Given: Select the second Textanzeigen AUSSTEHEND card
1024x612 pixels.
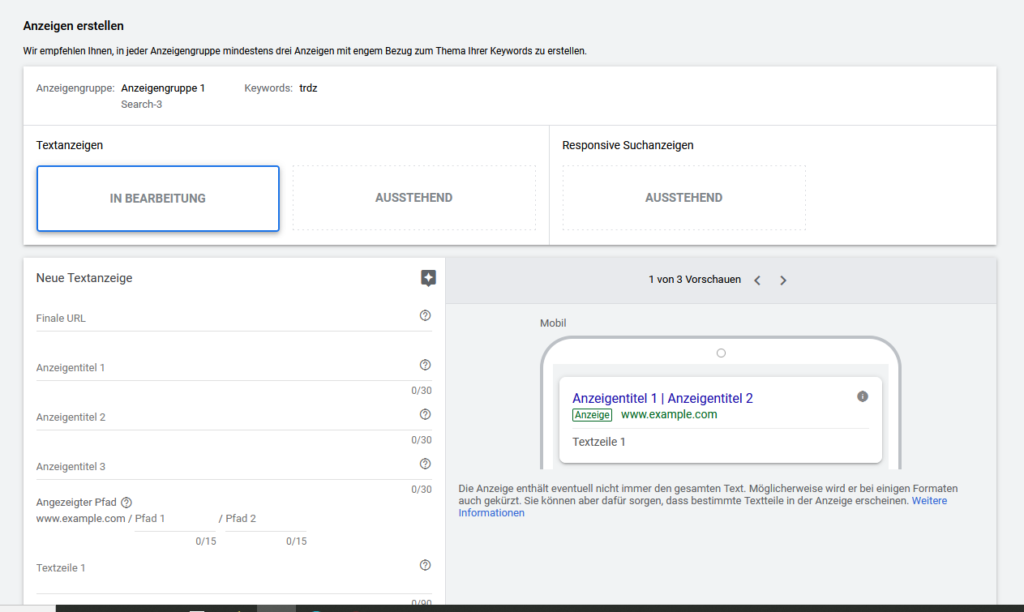Looking at the screenshot, I should 414,198.
